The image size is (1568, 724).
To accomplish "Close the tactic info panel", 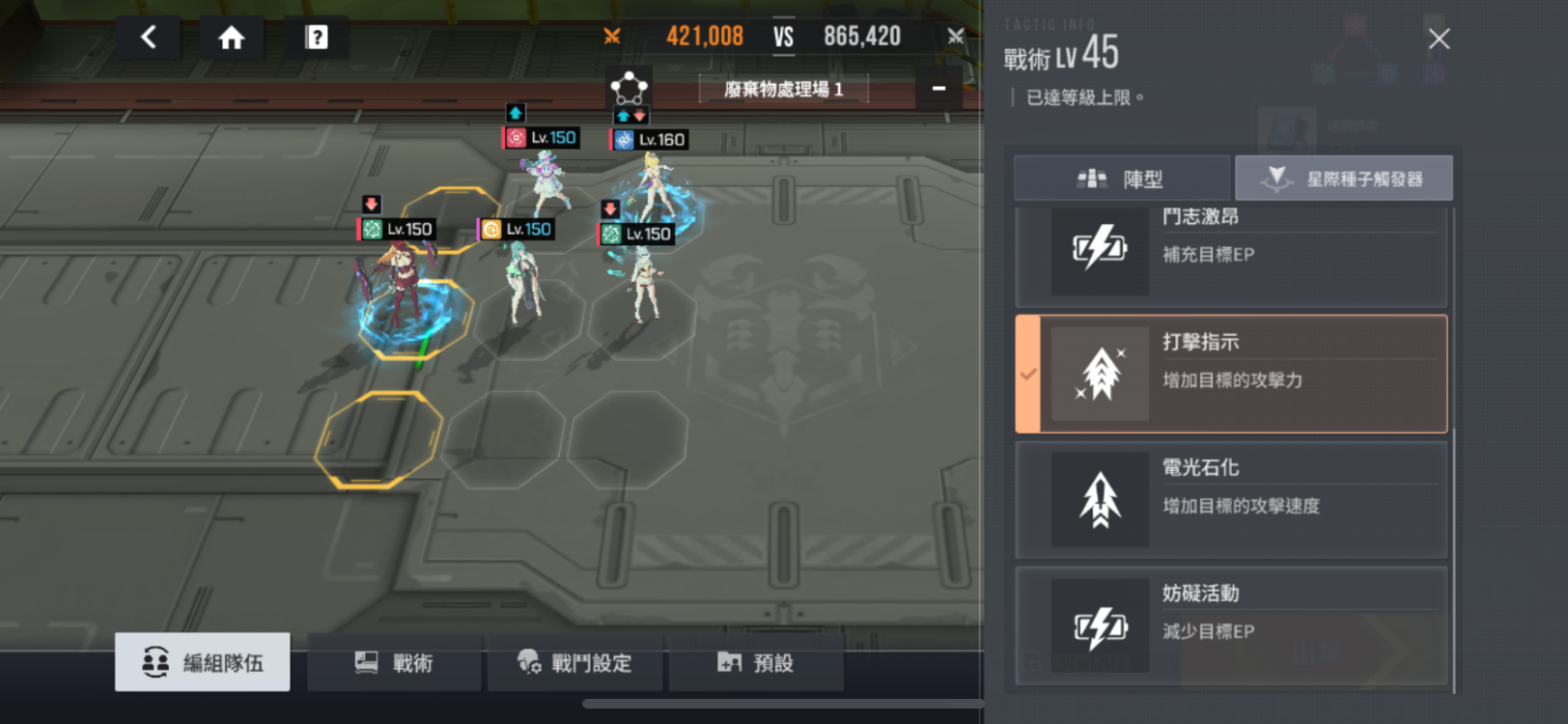I will point(1439,39).
